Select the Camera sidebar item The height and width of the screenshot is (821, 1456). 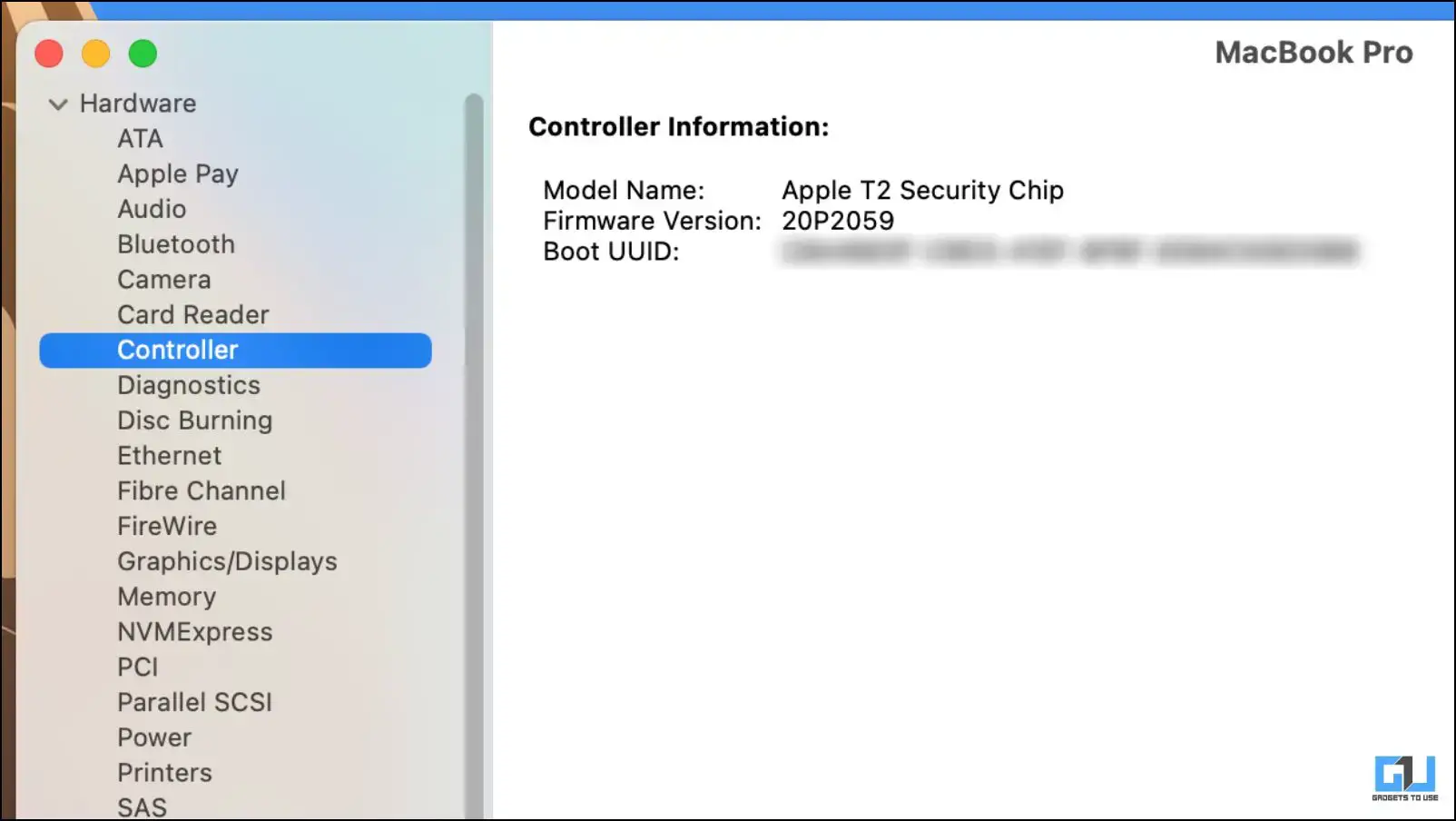[x=163, y=280]
